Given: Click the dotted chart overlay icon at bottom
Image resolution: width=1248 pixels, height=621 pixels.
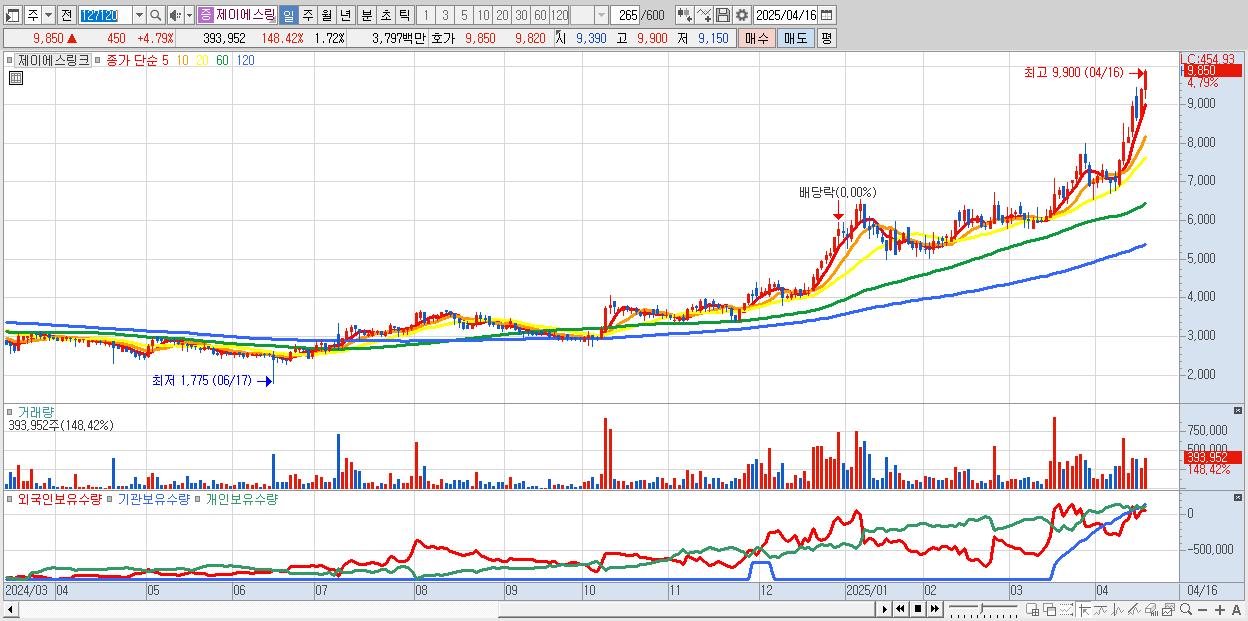Looking at the screenshot, I should coord(1066,610).
